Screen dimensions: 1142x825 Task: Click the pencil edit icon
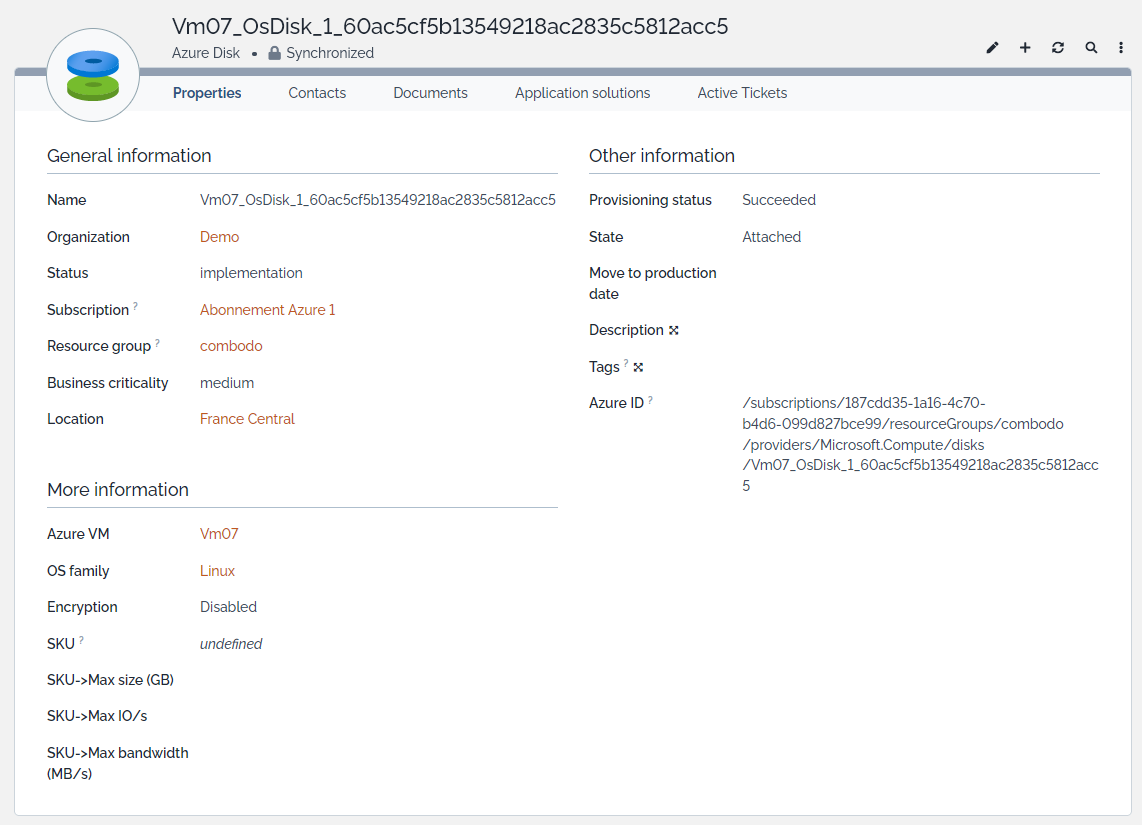tap(992, 48)
